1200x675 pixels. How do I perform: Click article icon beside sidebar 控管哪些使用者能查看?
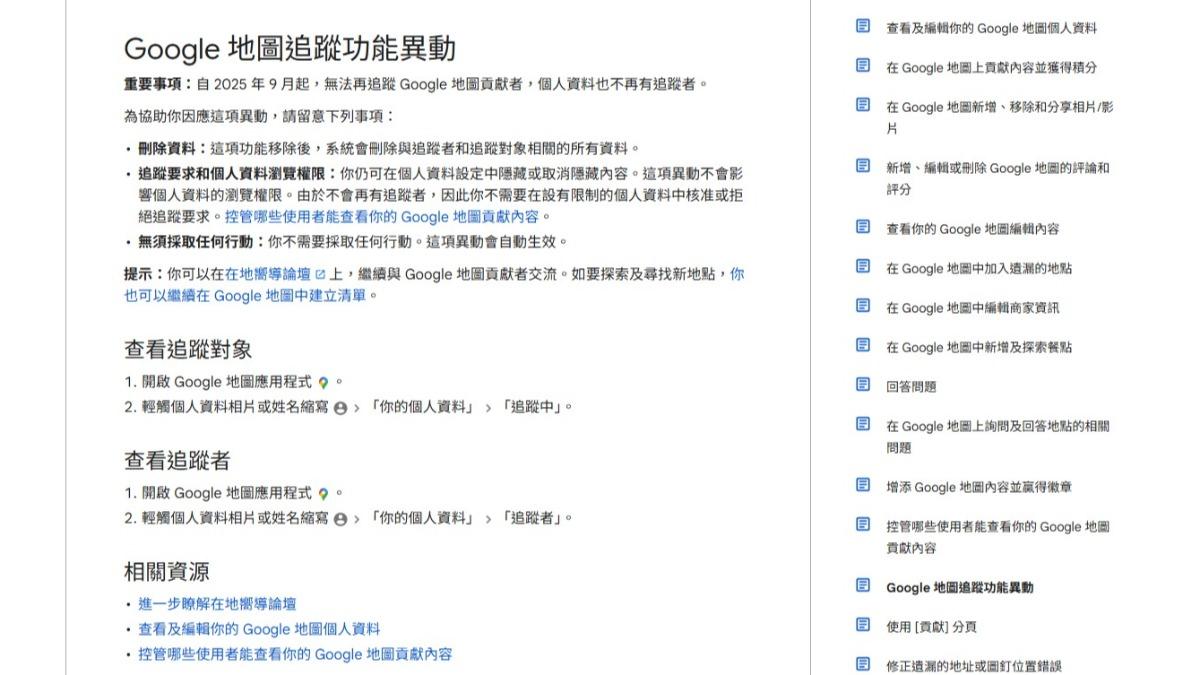coord(863,525)
